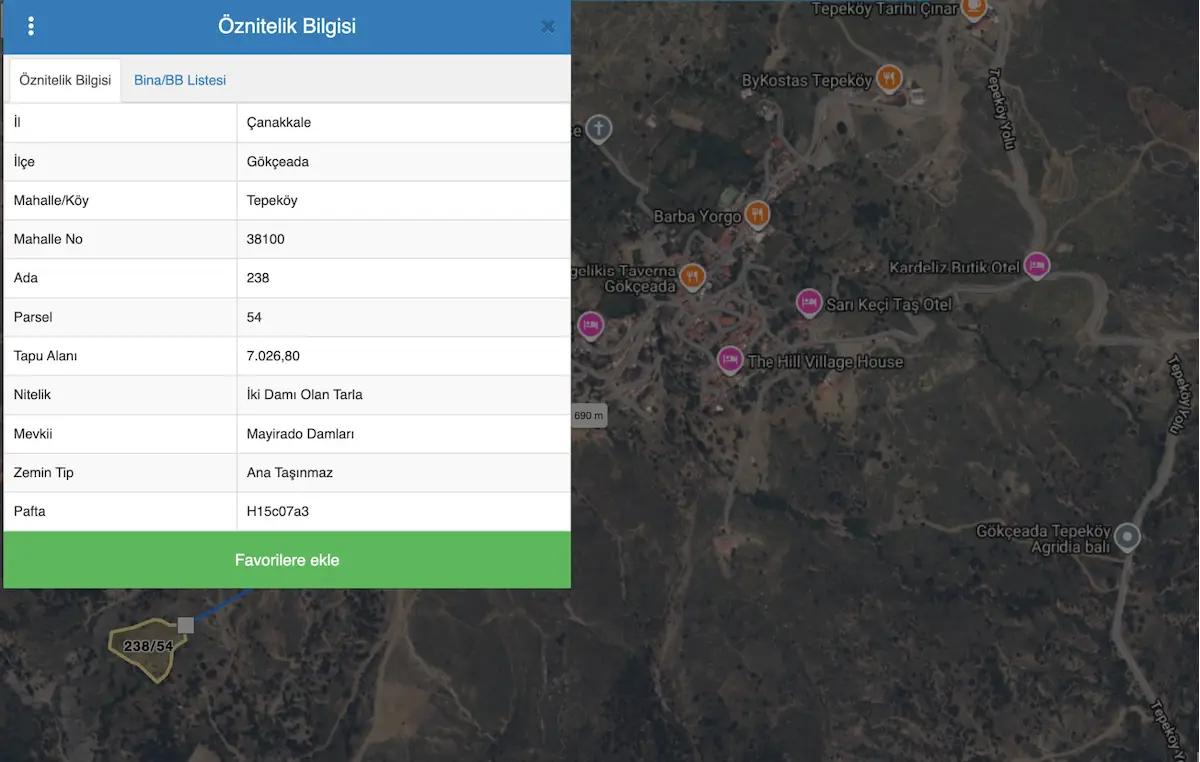Screen dimensions: 1200x762
Task: Click the Hill Village House lodging marker
Action: [730, 359]
